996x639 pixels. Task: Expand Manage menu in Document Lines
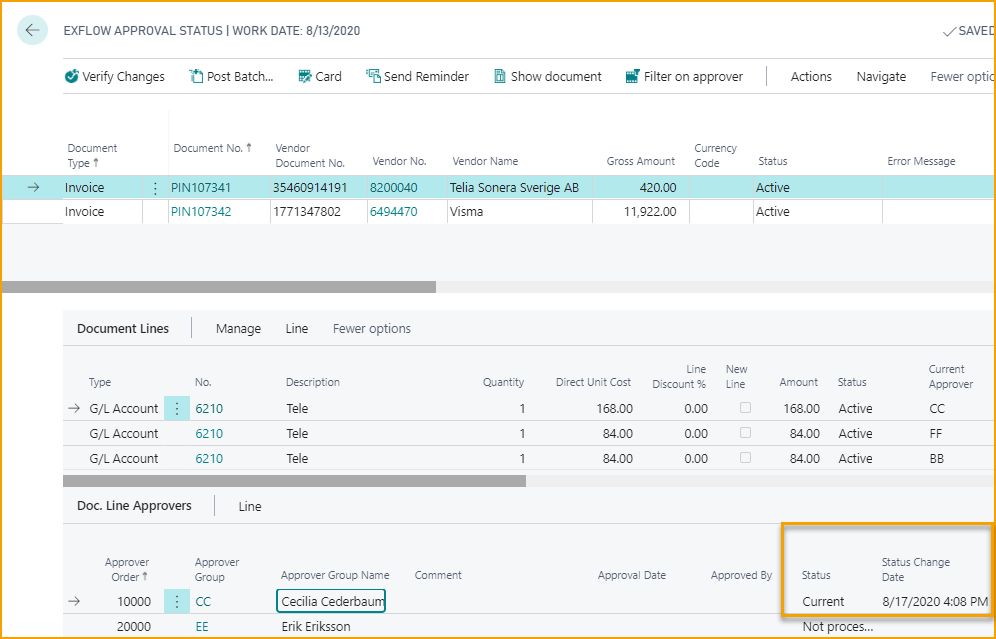coord(238,329)
